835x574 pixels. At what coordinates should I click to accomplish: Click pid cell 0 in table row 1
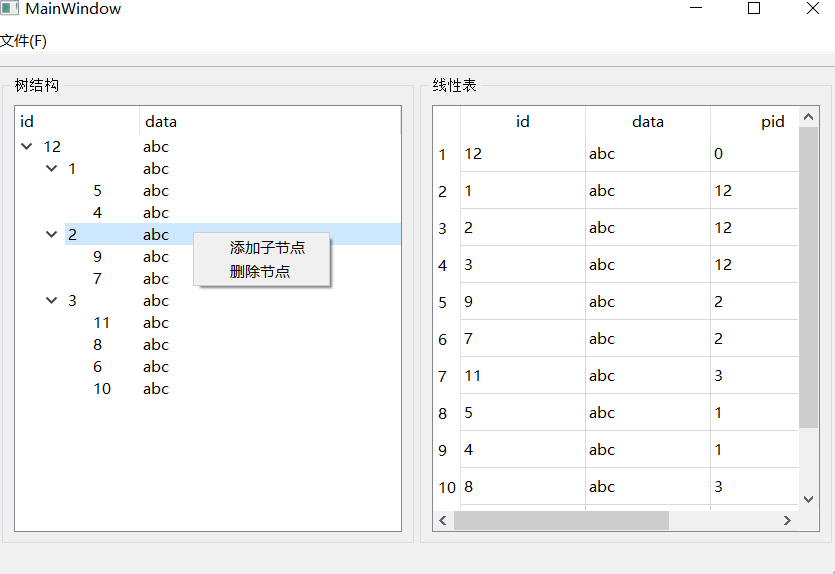pos(755,154)
